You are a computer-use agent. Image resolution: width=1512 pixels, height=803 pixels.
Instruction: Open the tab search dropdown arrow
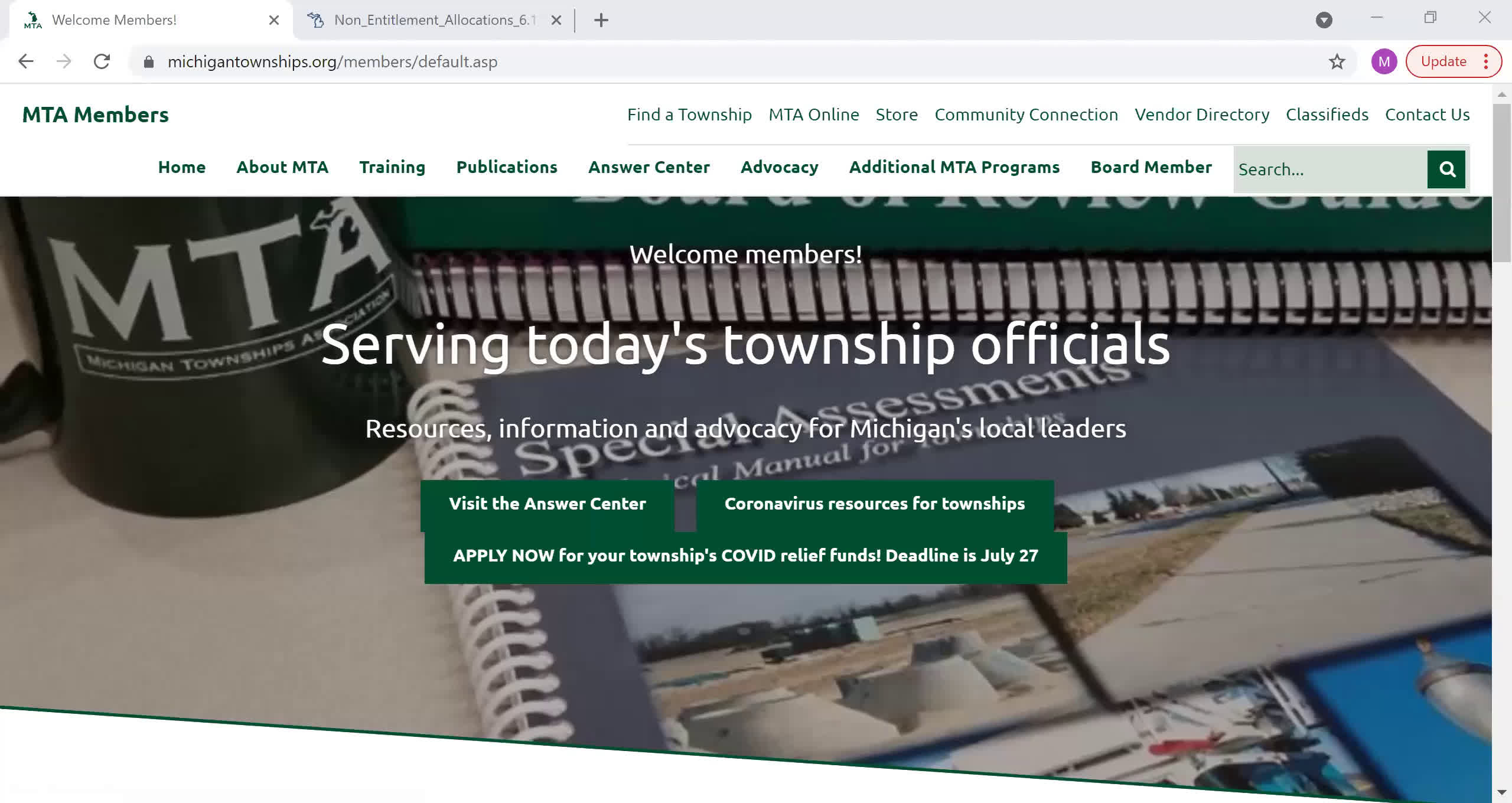[1324, 20]
